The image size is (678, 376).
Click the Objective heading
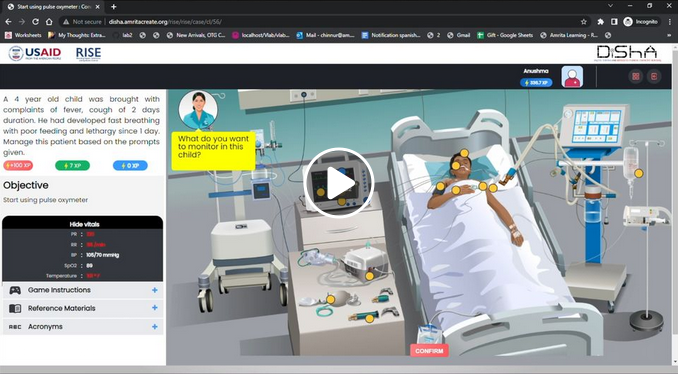[x=26, y=185]
